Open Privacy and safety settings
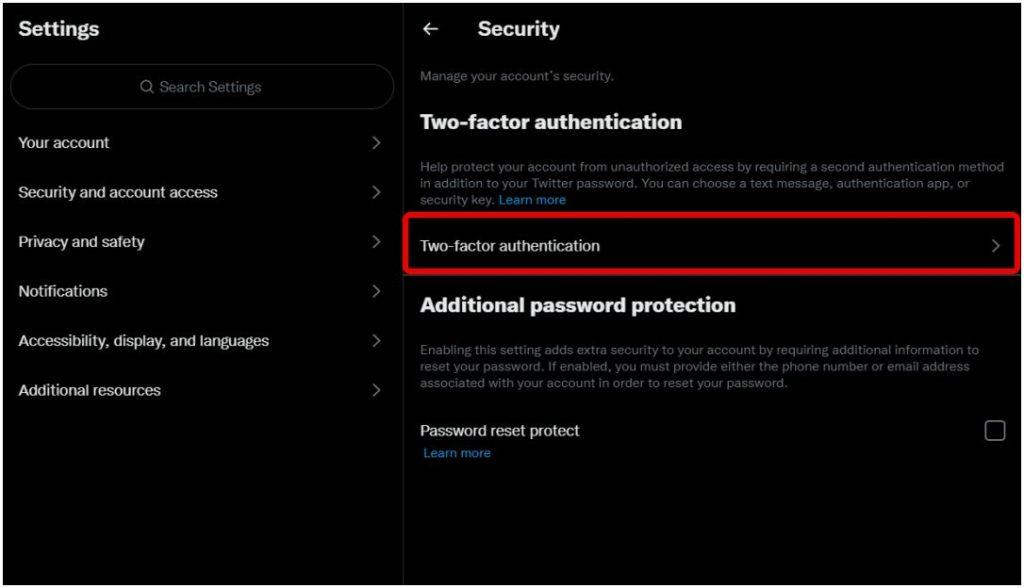This screenshot has width=1024, height=588. pyautogui.click(x=200, y=242)
